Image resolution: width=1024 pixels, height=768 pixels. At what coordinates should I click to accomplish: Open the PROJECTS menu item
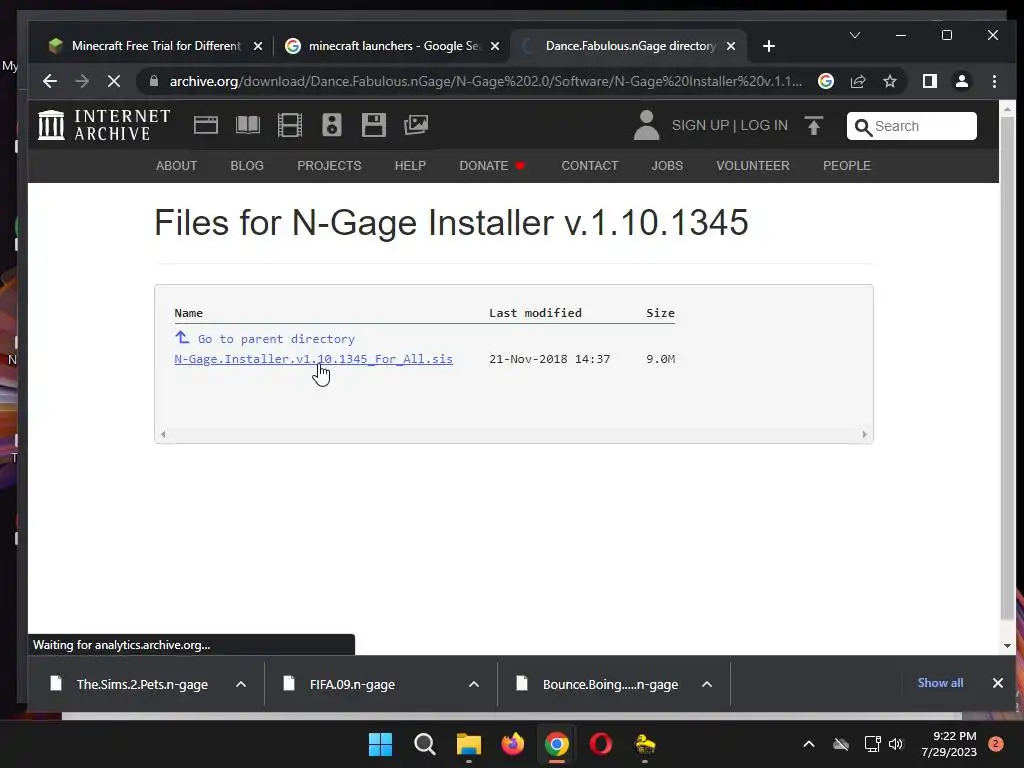pos(329,166)
